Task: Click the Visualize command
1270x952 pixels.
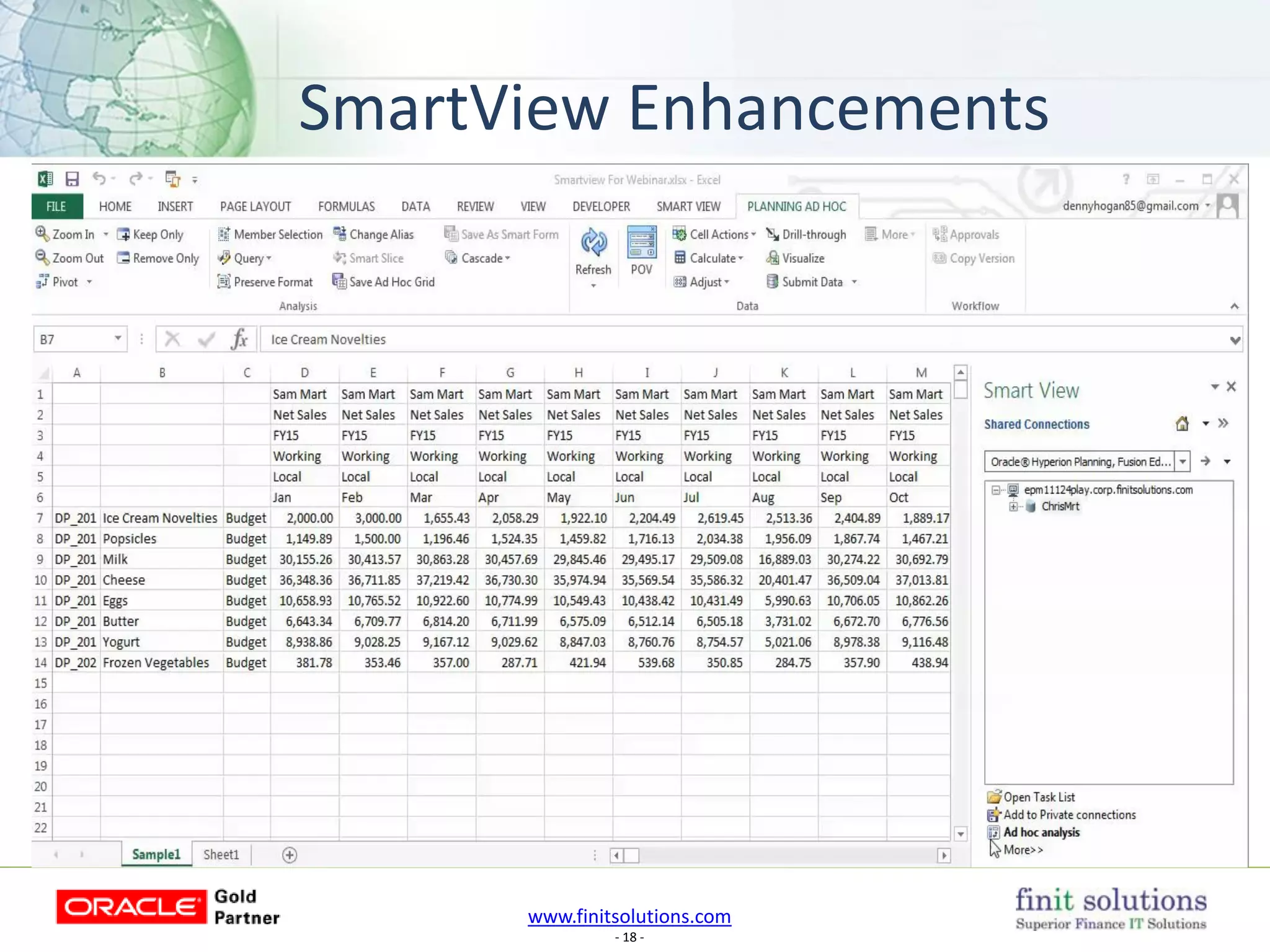Action: pos(796,258)
